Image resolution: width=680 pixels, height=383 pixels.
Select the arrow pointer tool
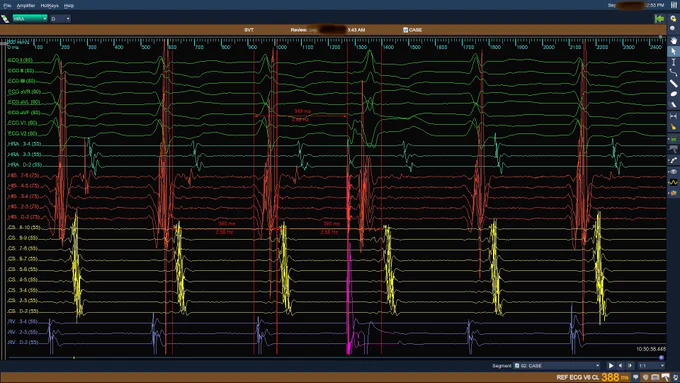click(673, 51)
